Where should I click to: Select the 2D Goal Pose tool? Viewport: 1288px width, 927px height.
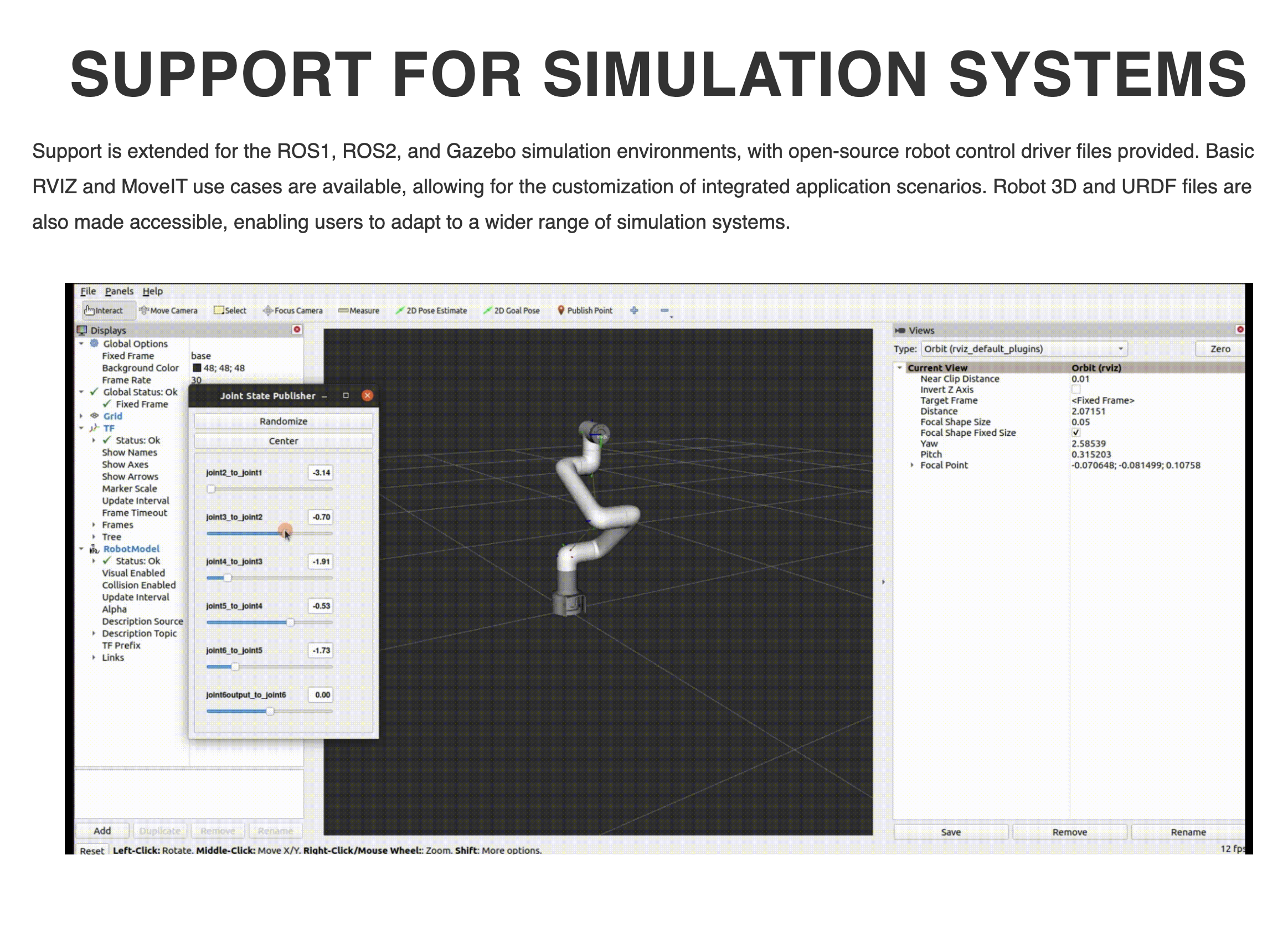pyautogui.click(x=512, y=311)
